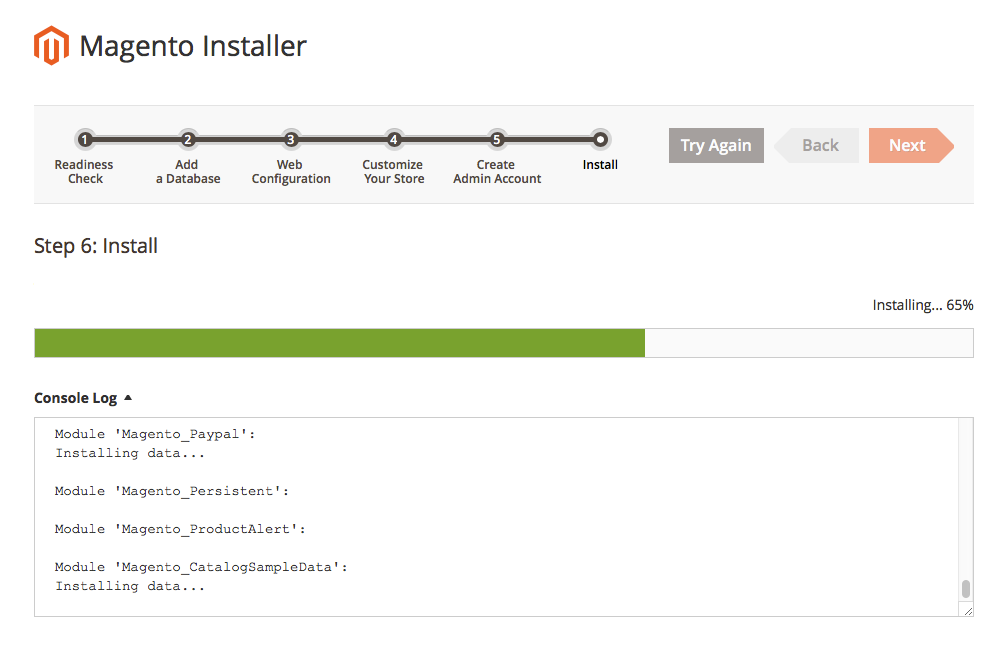The height and width of the screenshot is (659, 989).
Task: Click the Magento_Paypal line in console log
Action: pyautogui.click(x=156, y=434)
